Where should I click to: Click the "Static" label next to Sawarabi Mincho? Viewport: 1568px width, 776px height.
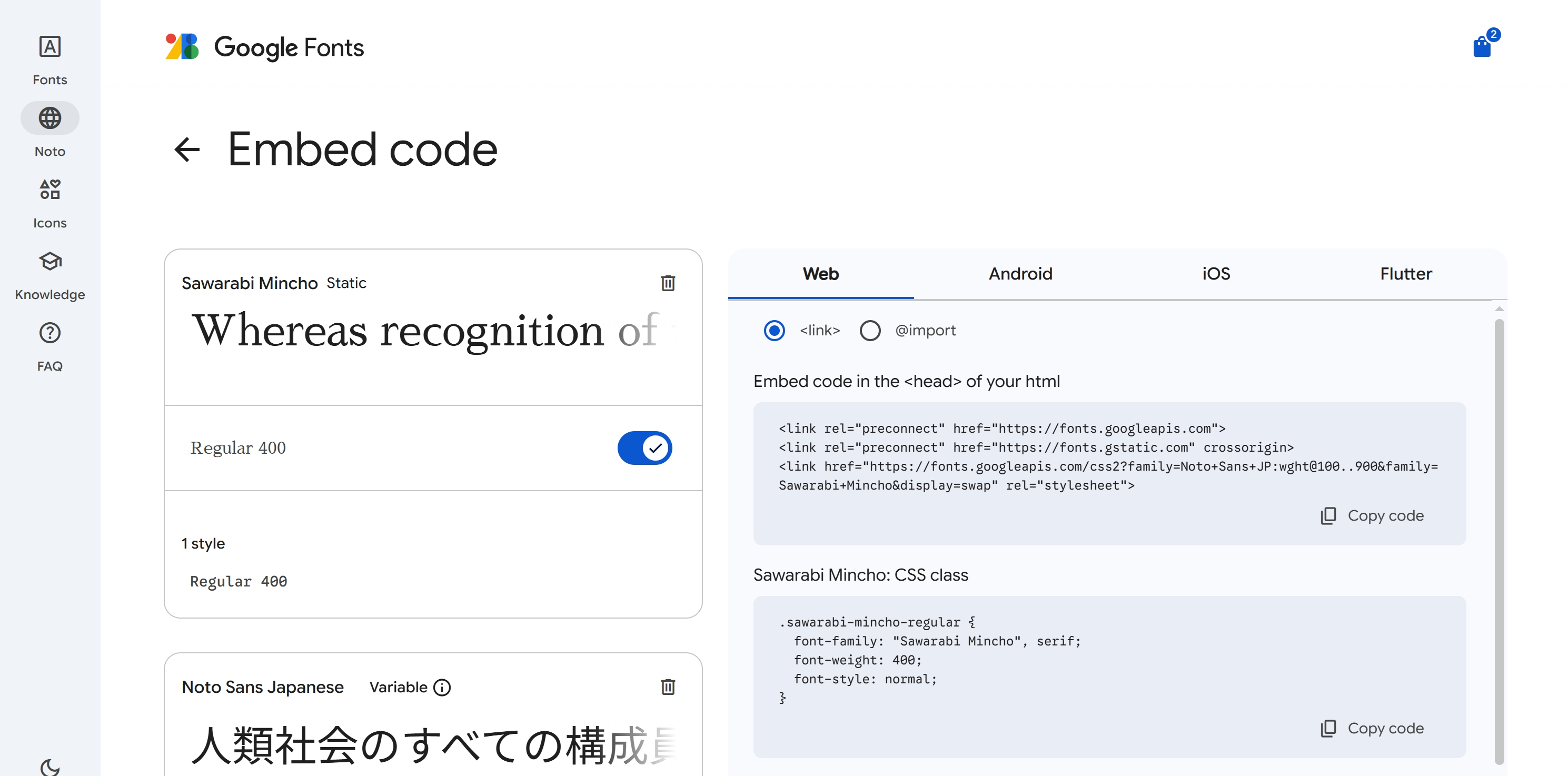[x=346, y=283]
